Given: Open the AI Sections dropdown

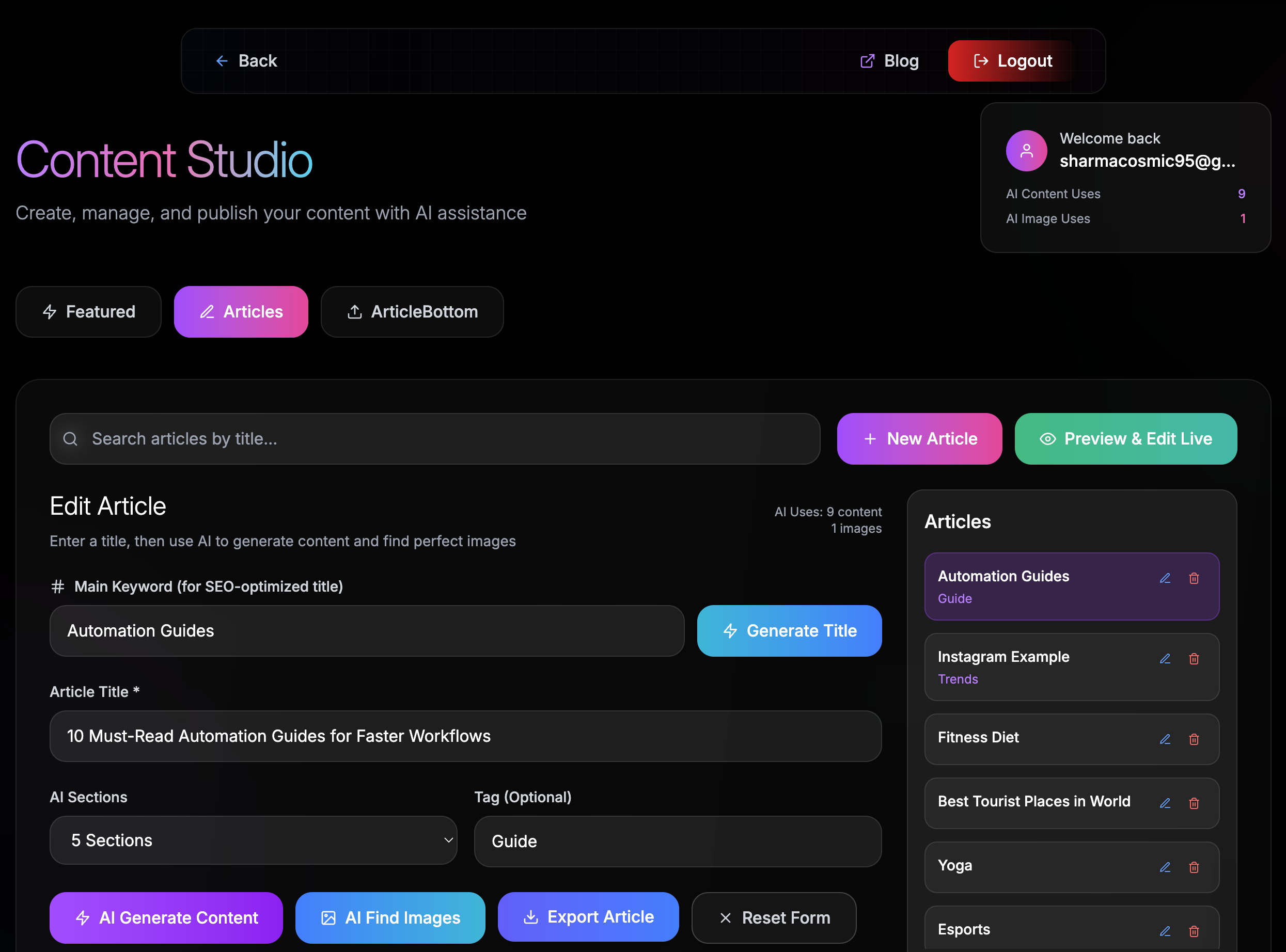Looking at the screenshot, I should click(x=253, y=840).
